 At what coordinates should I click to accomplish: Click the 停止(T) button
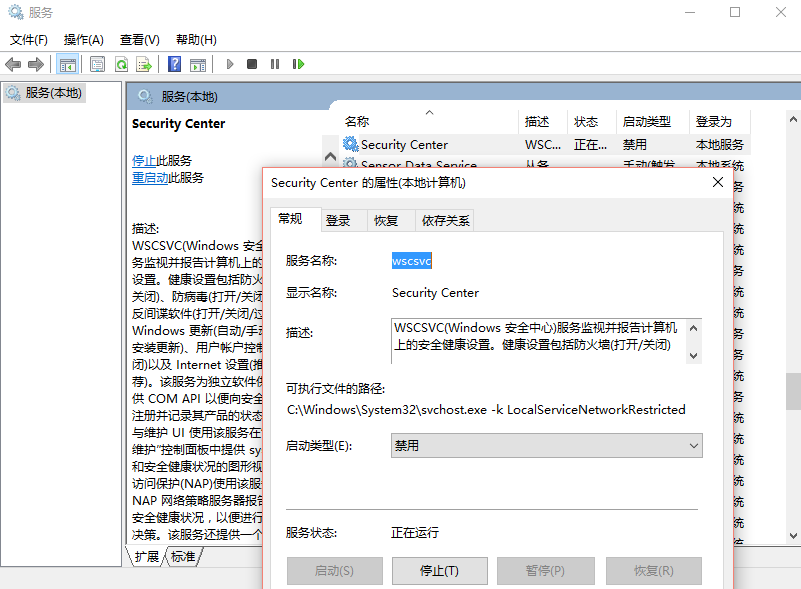click(439, 571)
